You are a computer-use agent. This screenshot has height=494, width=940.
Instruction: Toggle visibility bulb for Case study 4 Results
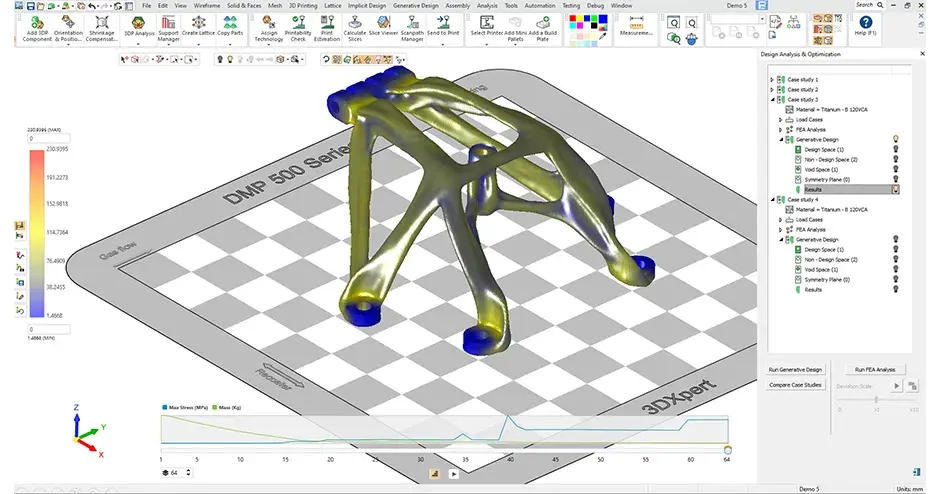tap(896, 289)
